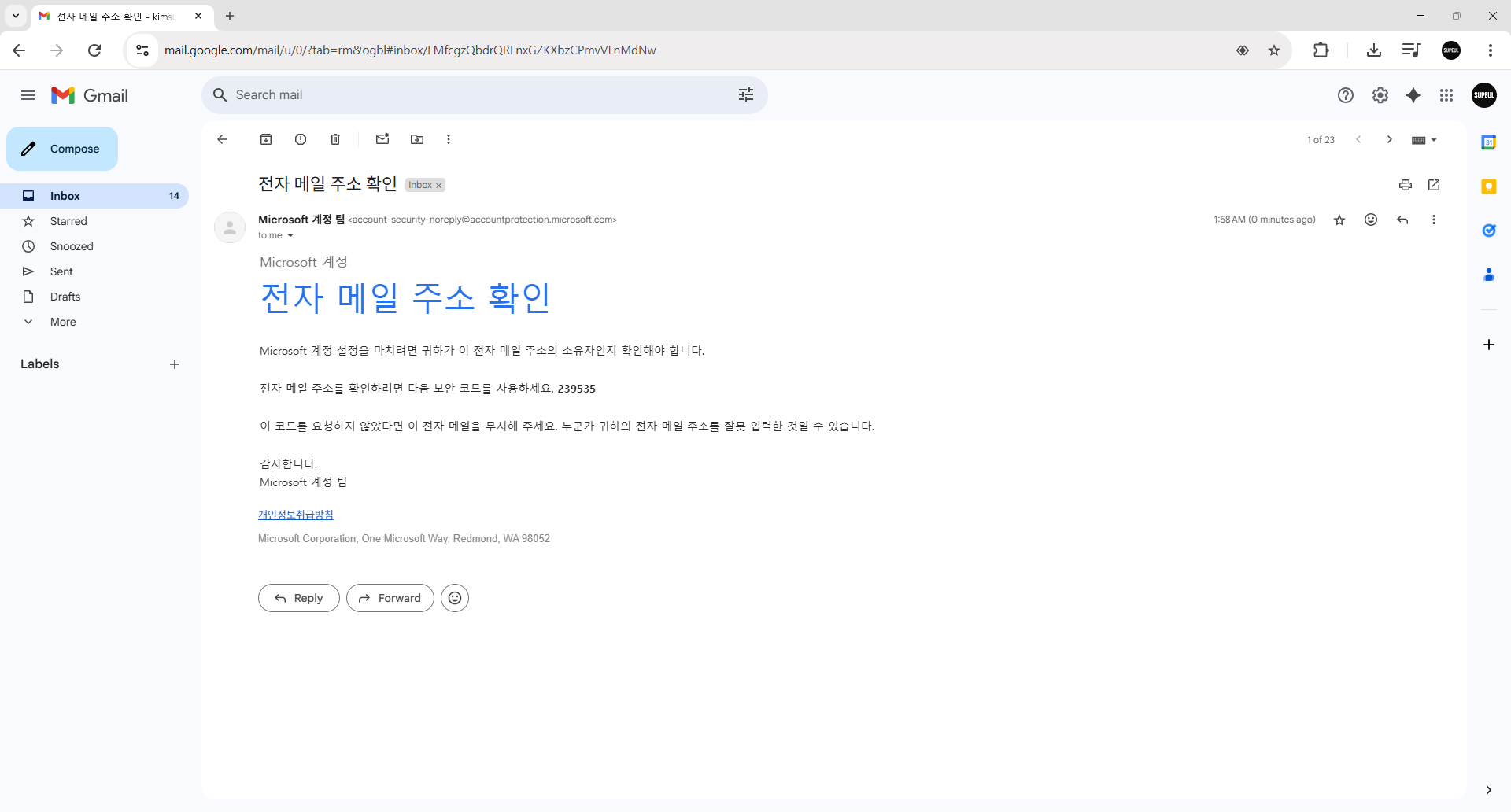The image size is (1511, 812).
Task: Click emoji reaction button beside Forward
Action: pos(455,598)
